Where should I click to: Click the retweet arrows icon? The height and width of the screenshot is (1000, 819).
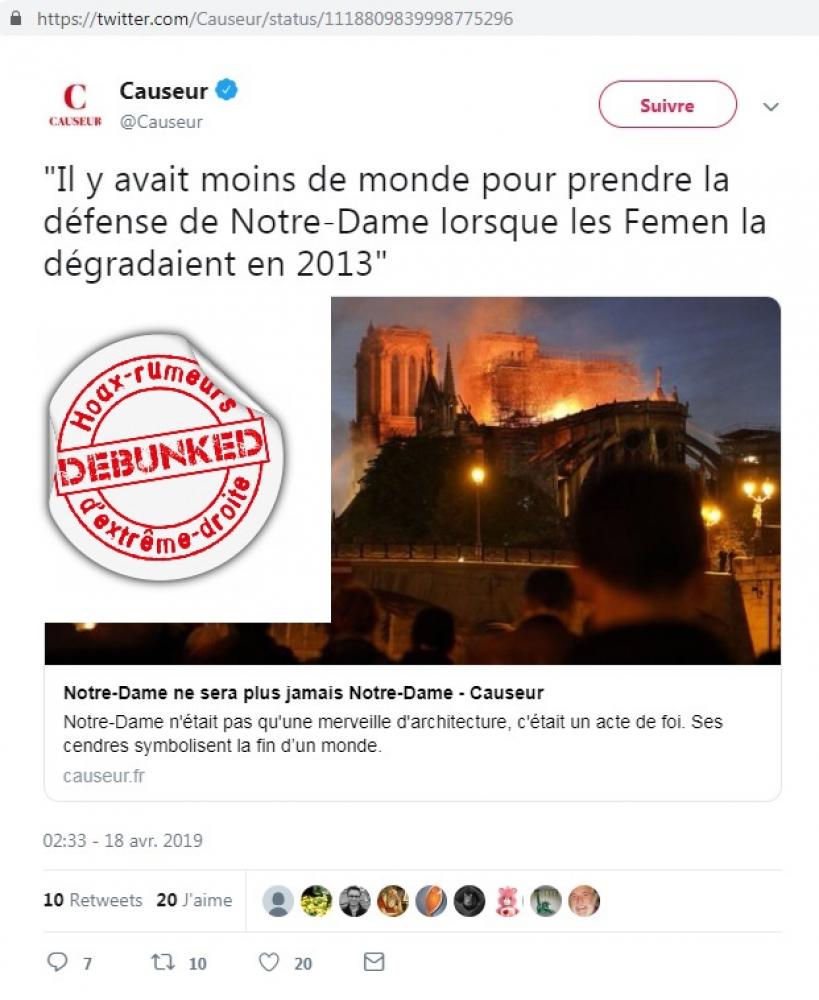[x=163, y=962]
